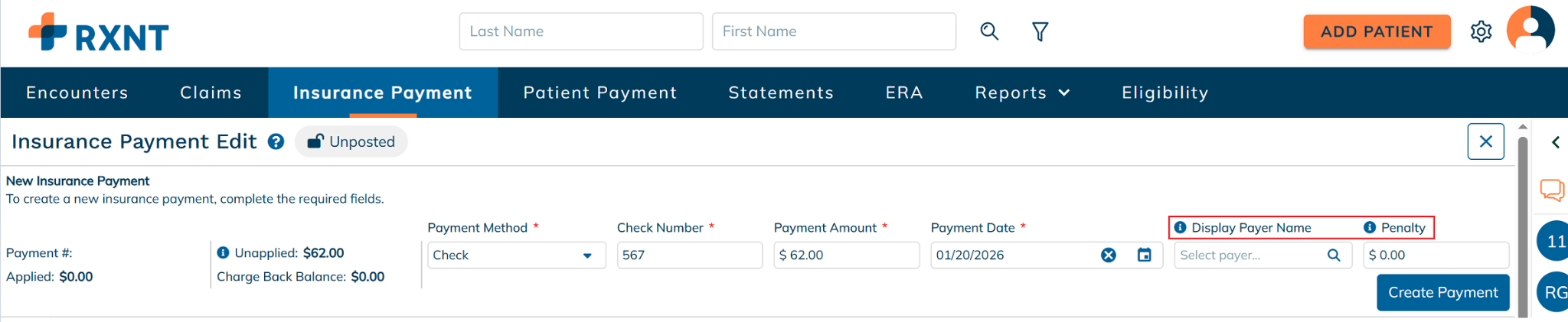Screen dimensions: 1568x322
Task: Click the patient search magnifier icon
Action: point(989,31)
